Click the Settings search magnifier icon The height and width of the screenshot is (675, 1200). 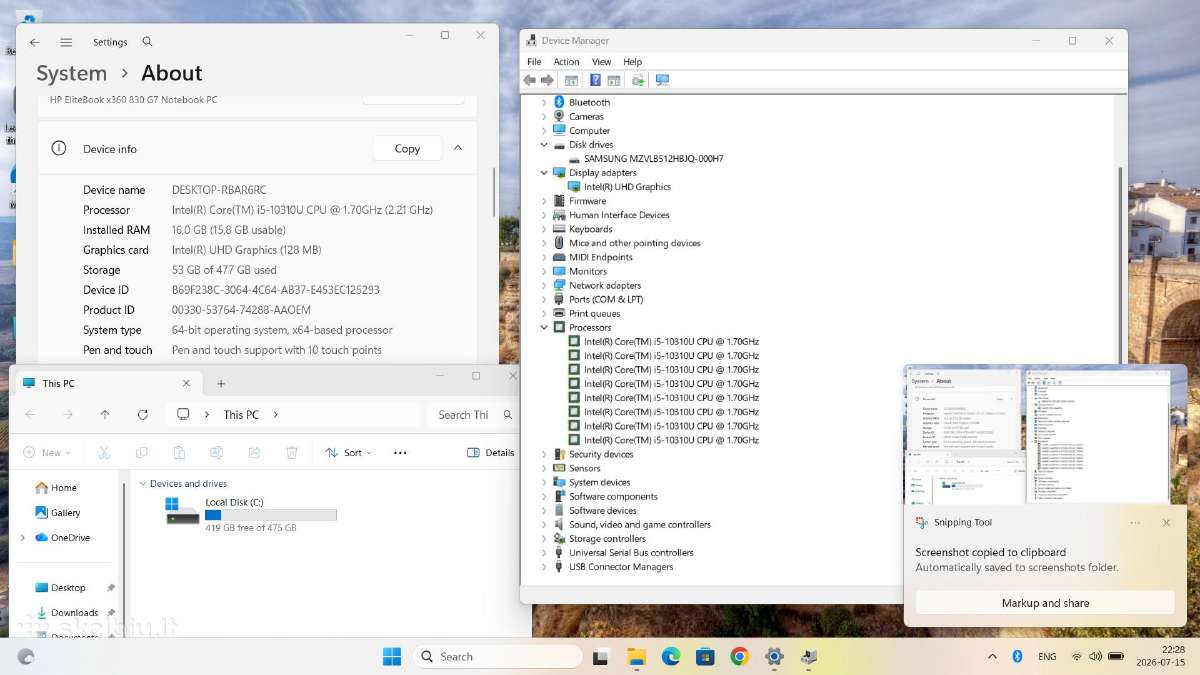tap(147, 42)
